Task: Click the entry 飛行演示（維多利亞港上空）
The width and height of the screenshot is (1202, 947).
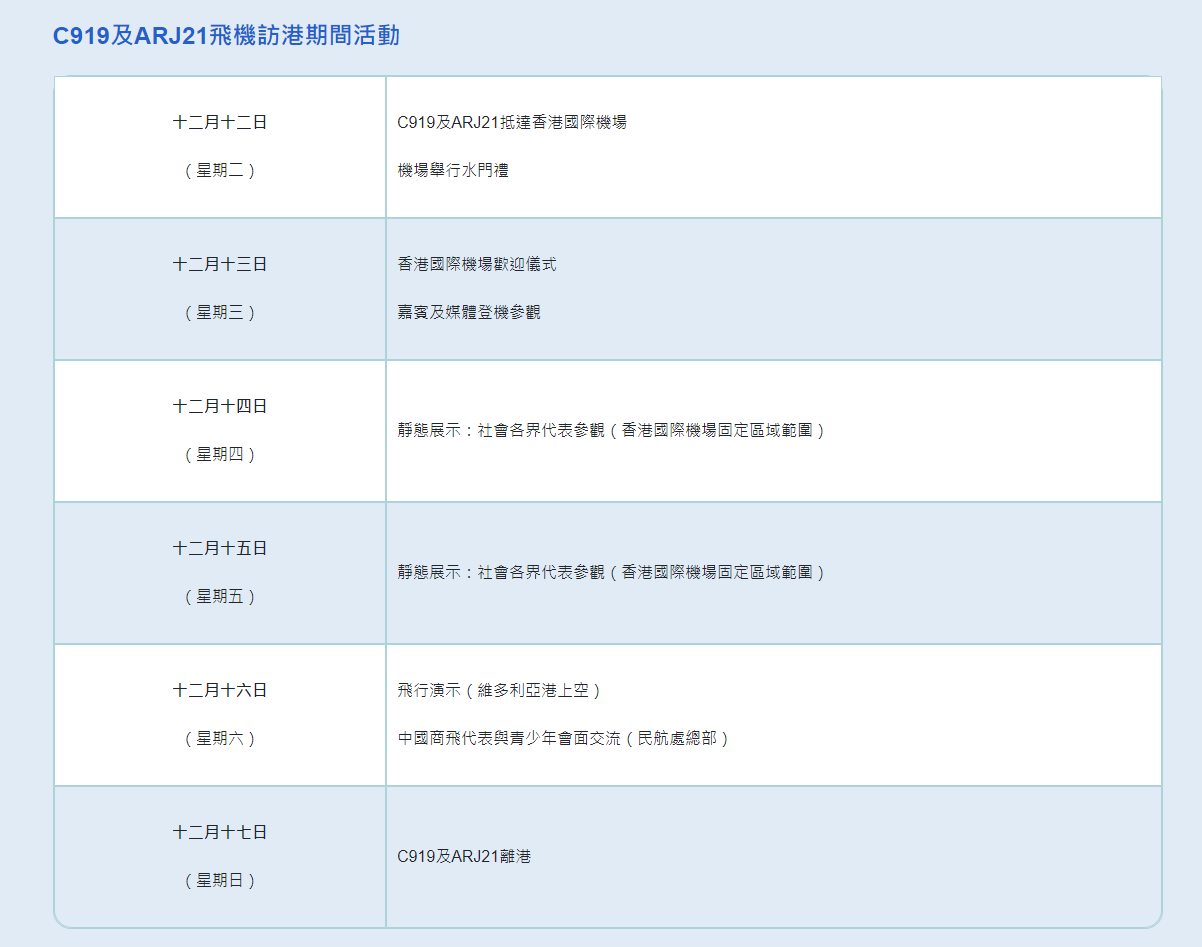Action: pyautogui.click(x=500, y=691)
